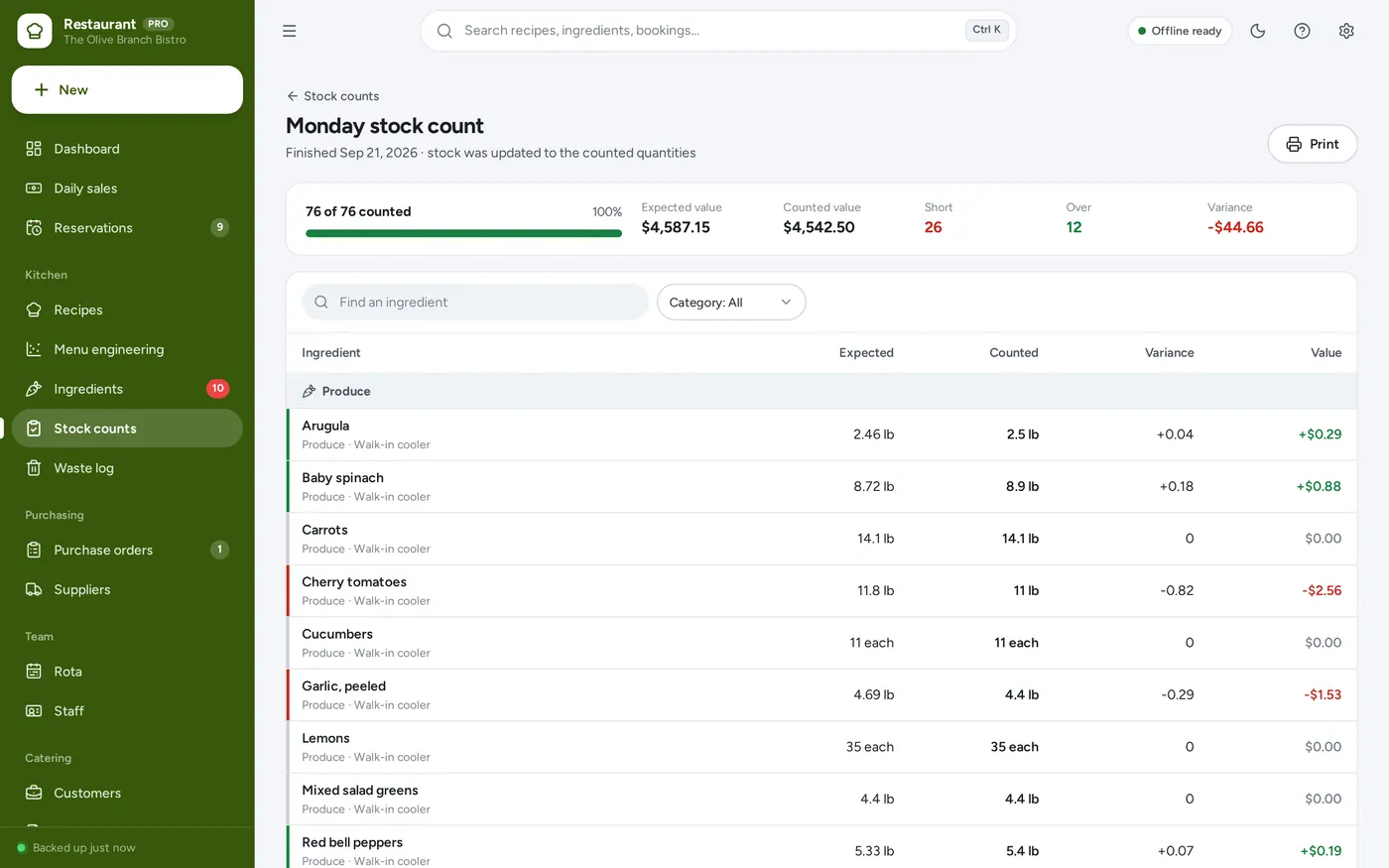1389x868 pixels.
Task: Click the Value column header
Action: tap(1326, 353)
